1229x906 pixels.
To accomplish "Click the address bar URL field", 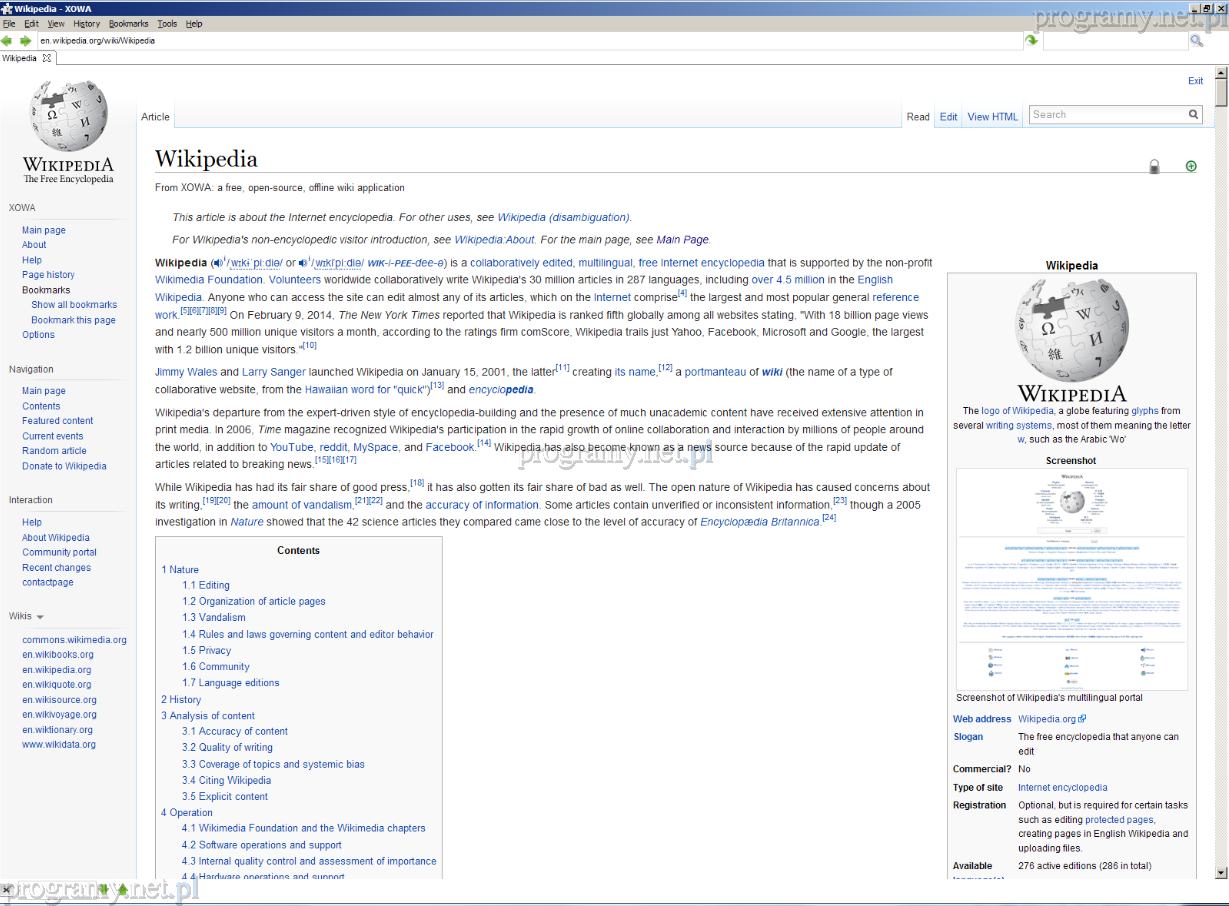I will [500, 41].
